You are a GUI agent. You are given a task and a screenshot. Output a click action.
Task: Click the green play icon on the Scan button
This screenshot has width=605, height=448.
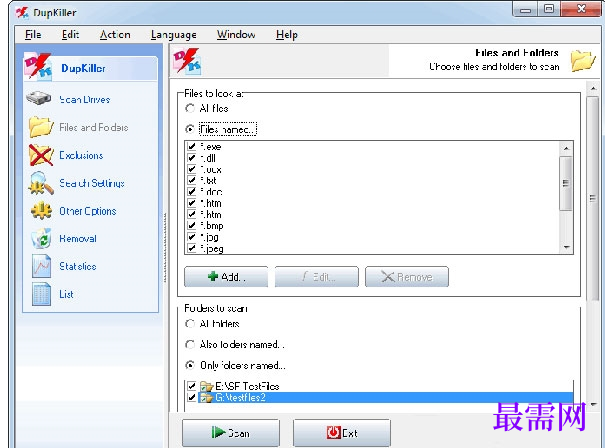tap(218, 432)
